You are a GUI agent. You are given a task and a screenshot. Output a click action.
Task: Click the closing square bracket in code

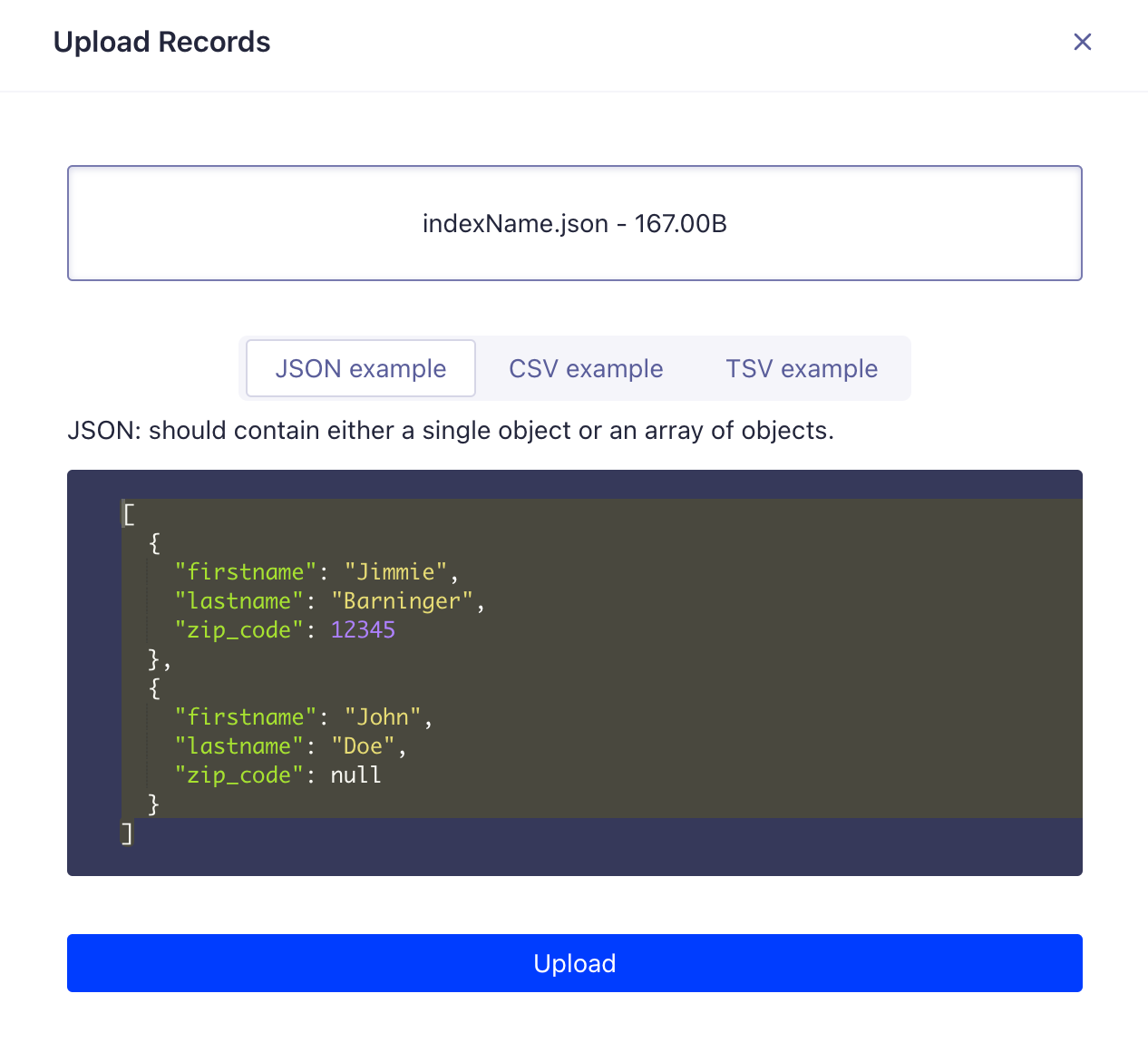tap(127, 833)
